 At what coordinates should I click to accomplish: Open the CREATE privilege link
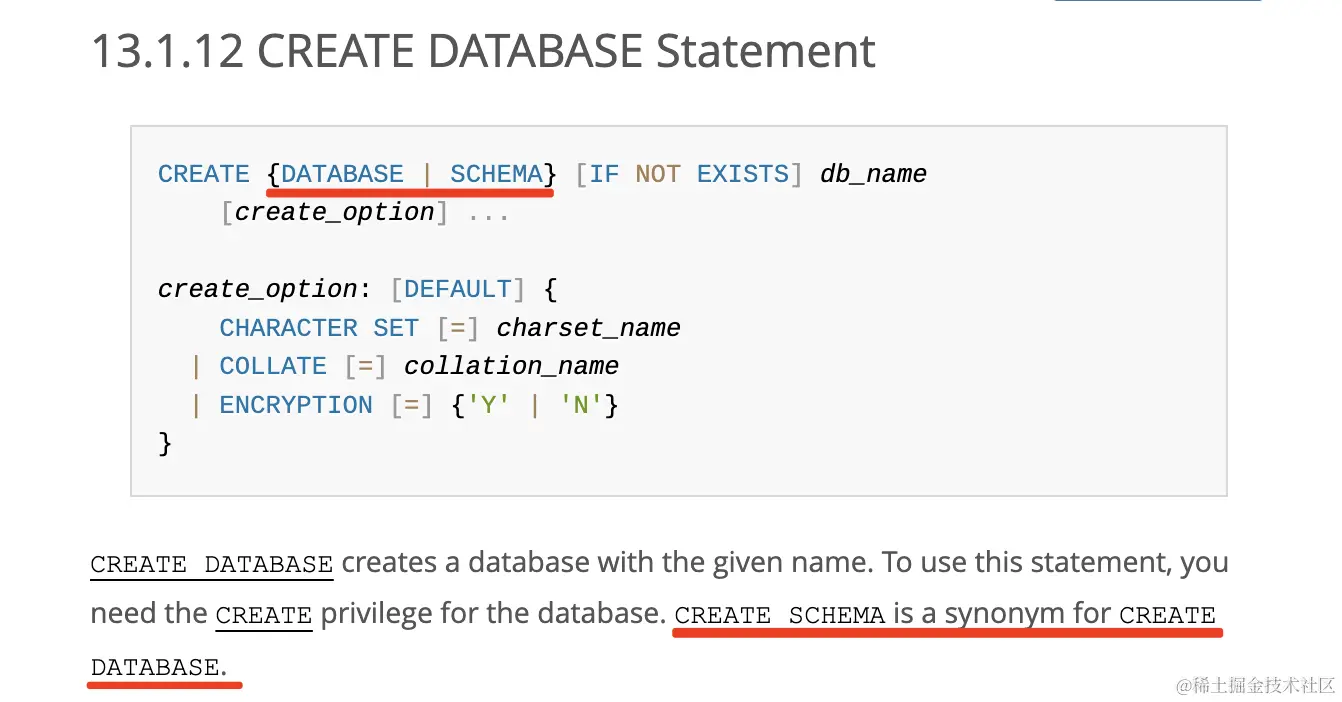(x=264, y=615)
